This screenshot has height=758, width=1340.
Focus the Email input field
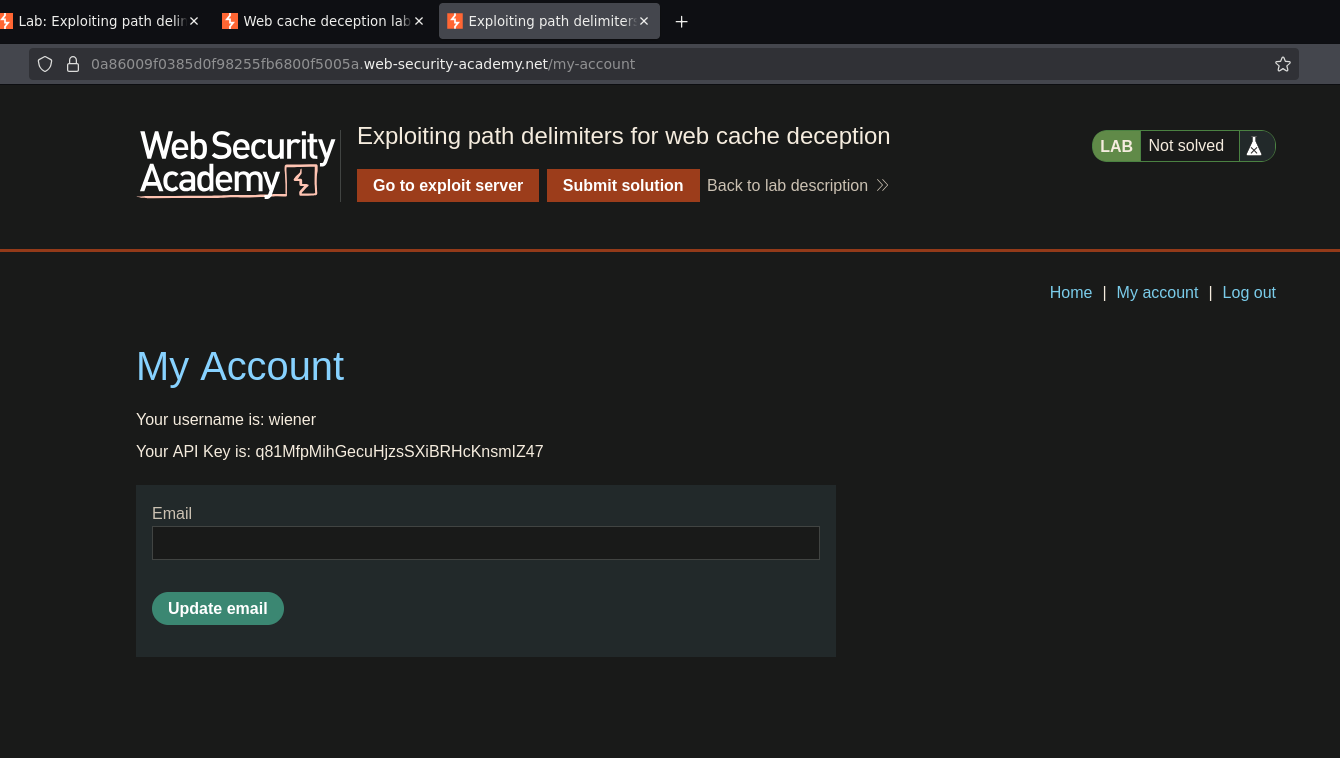click(486, 543)
